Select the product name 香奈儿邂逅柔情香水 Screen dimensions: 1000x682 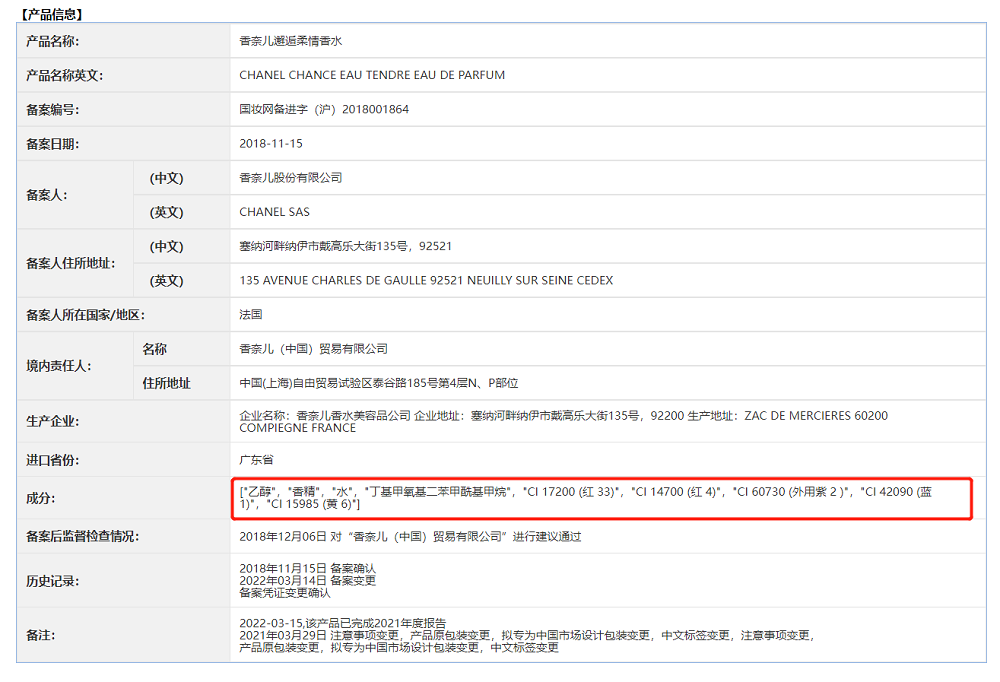[x=291, y=41]
